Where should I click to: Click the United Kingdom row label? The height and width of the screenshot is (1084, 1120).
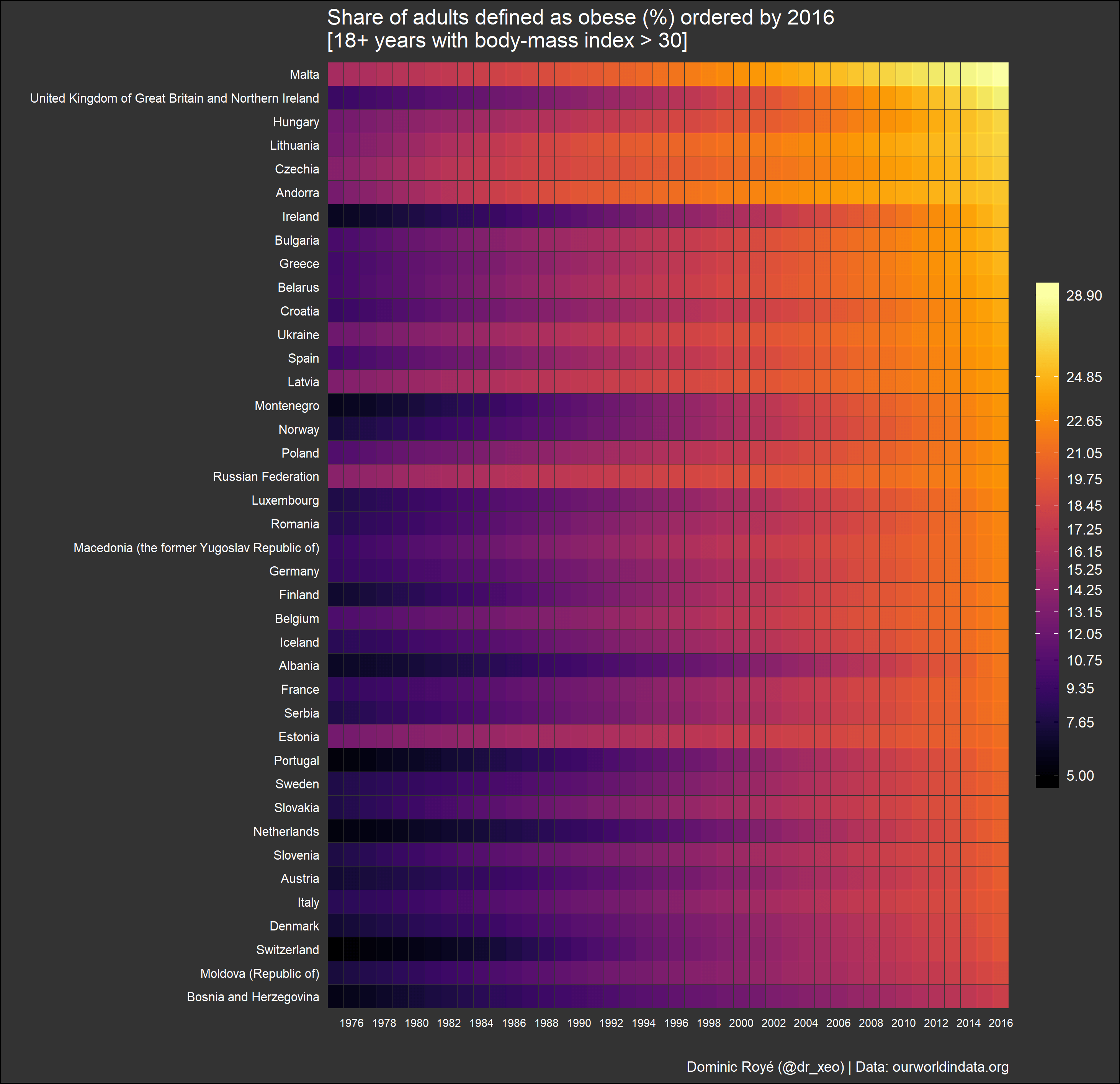(174, 98)
